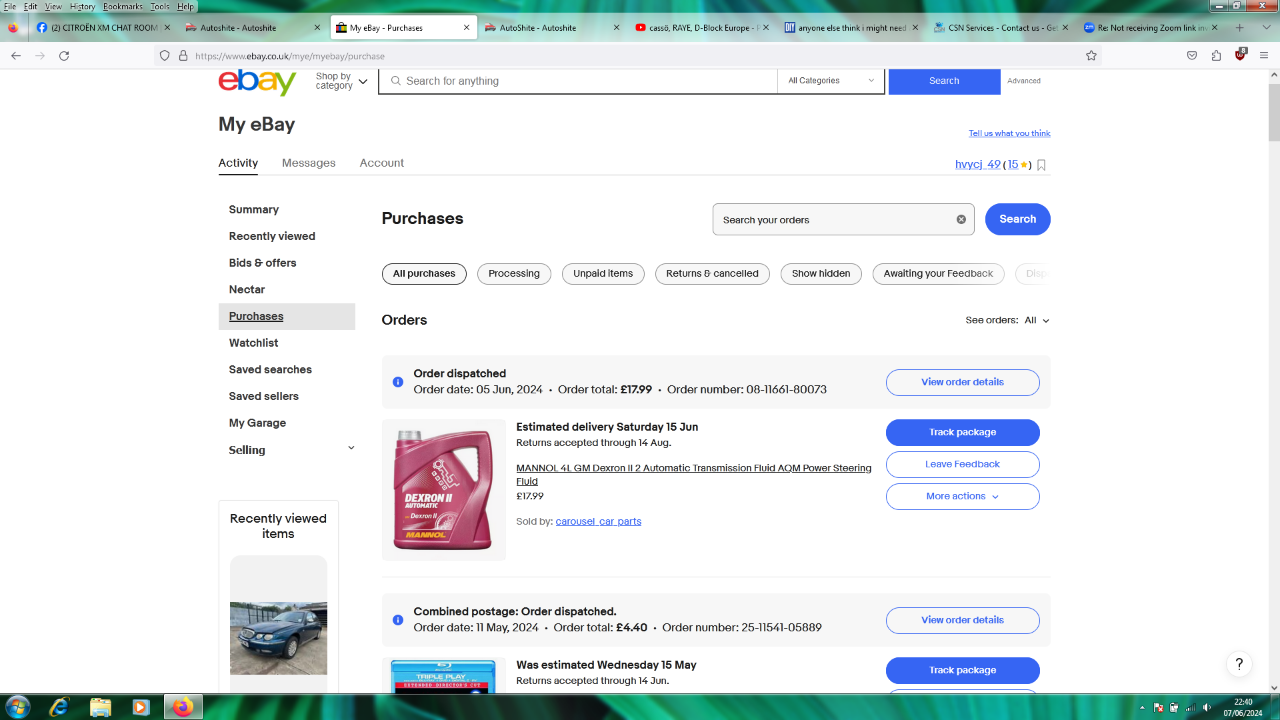1280x720 pixels.
Task: Open seller carousel_car_parts link
Action: pos(598,521)
